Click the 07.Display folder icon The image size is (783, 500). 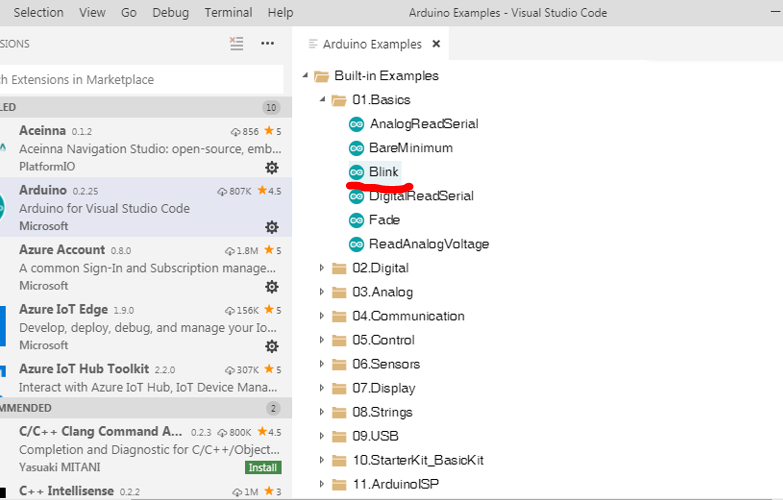click(x=339, y=388)
